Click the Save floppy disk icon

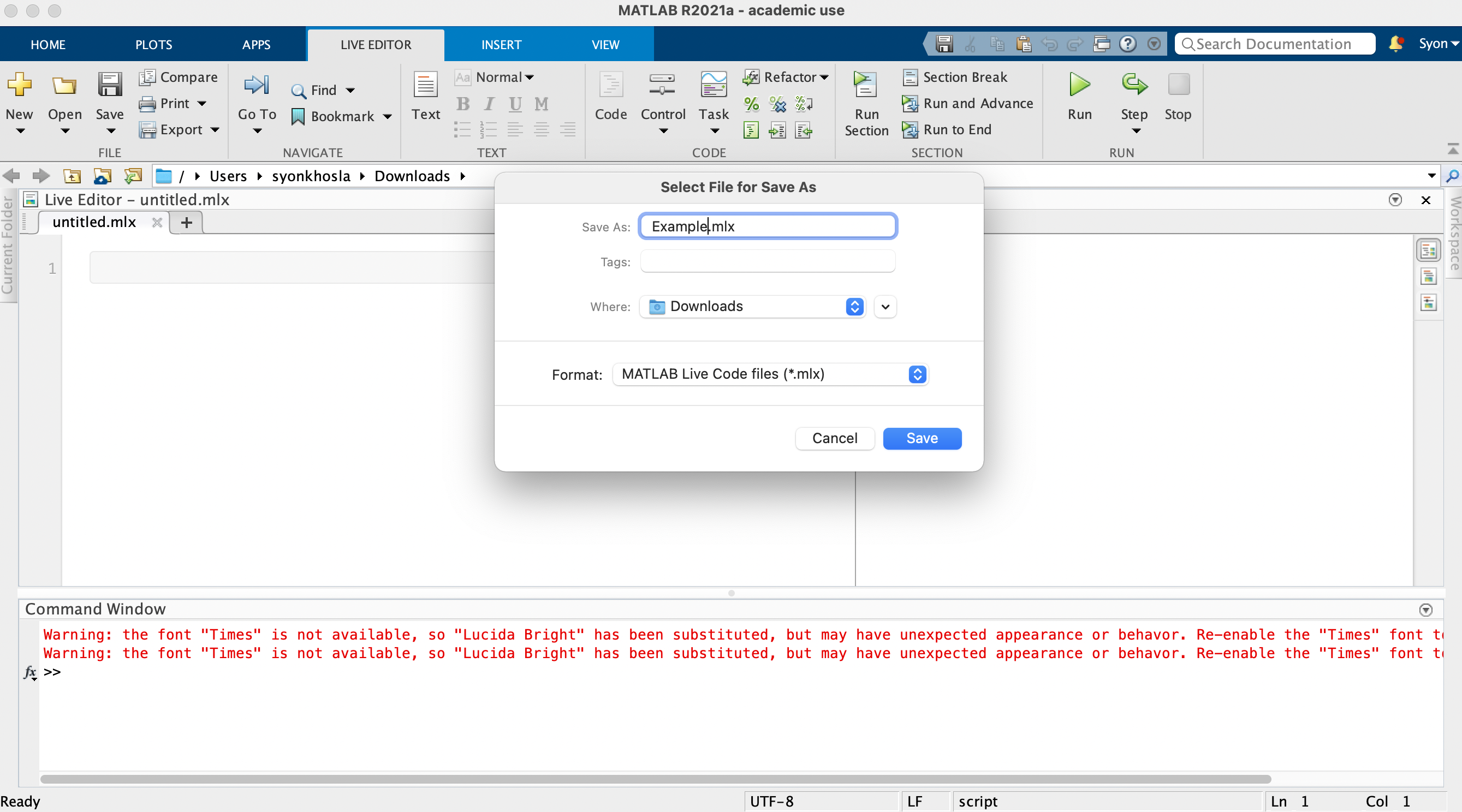click(x=110, y=85)
